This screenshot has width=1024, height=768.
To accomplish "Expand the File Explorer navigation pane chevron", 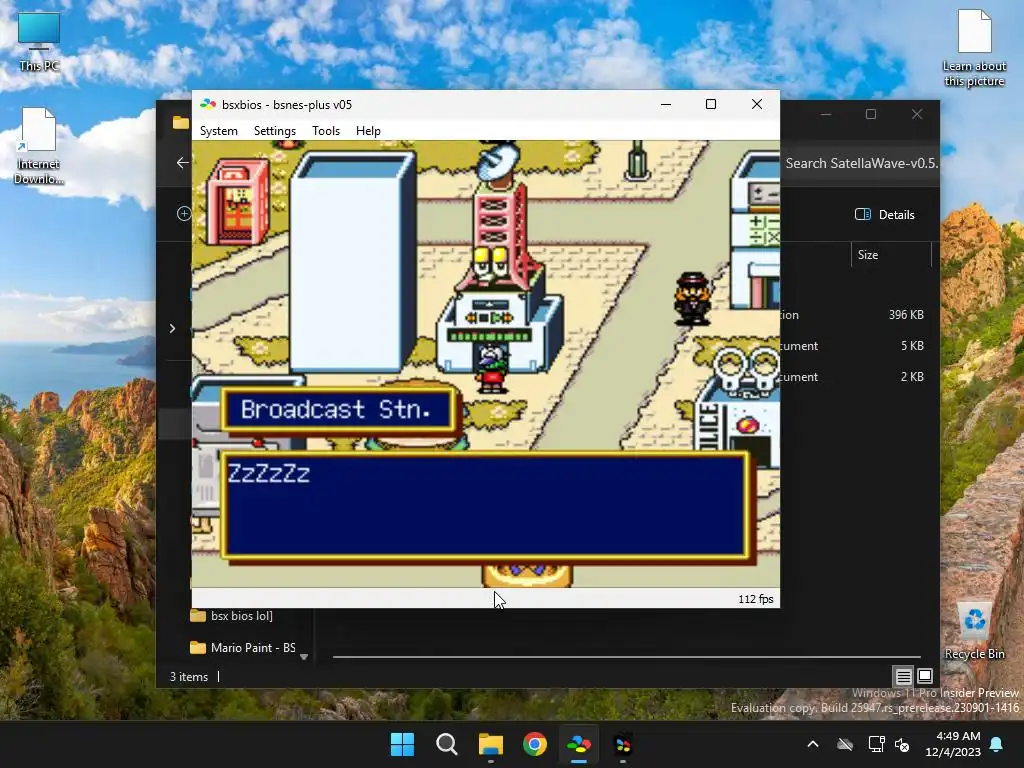I will pos(172,328).
